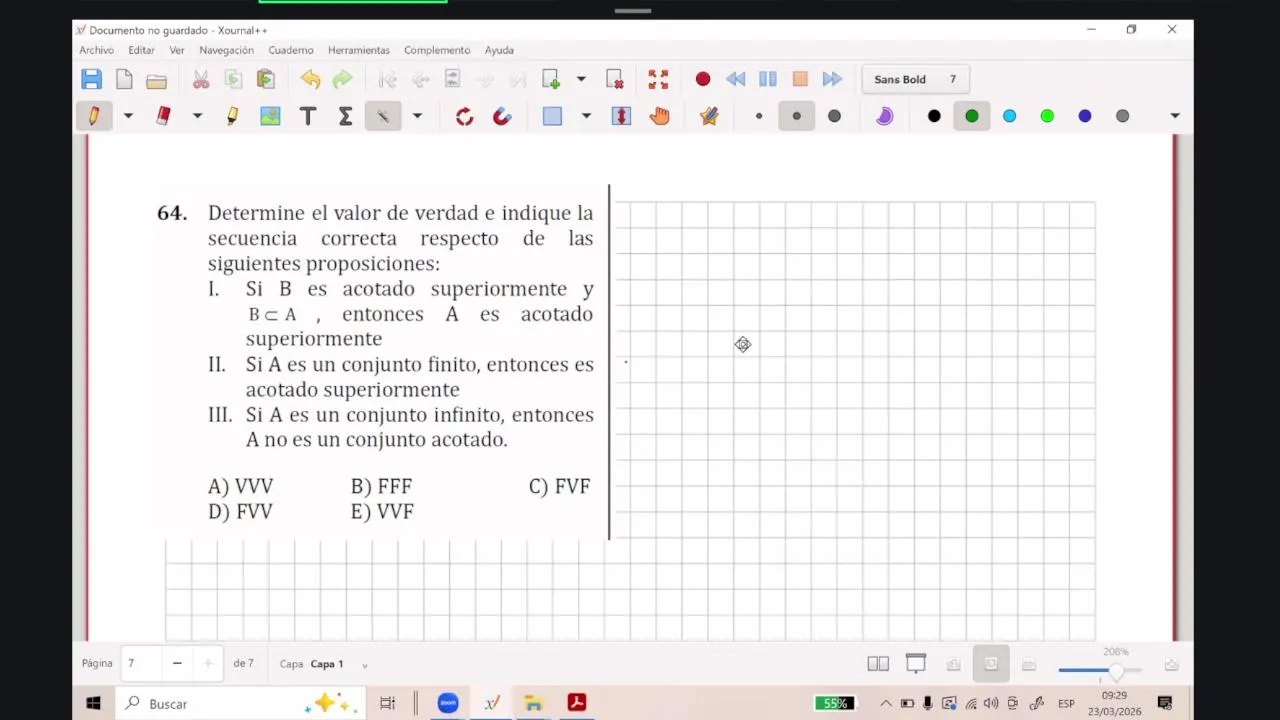Open the Ayuda menu
The height and width of the screenshot is (720, 1280).
(499, 50)
